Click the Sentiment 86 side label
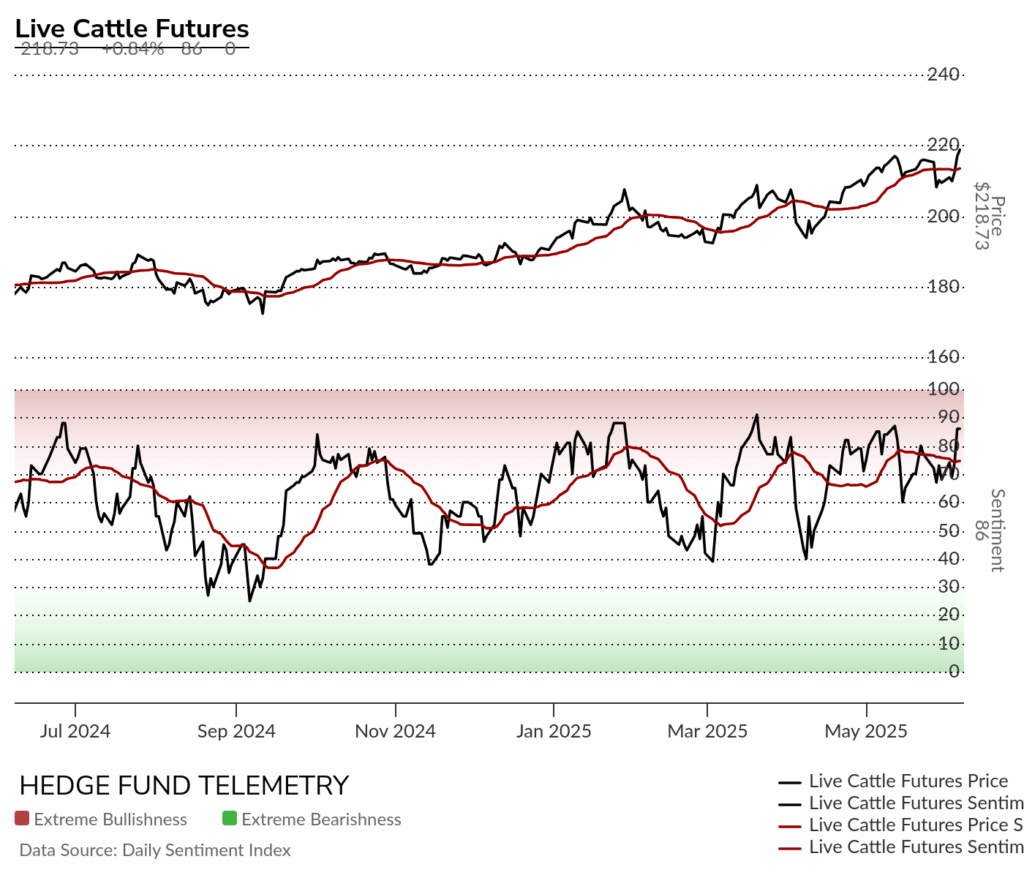Viewport: 1024px width, 878px height. coord(990,530)
